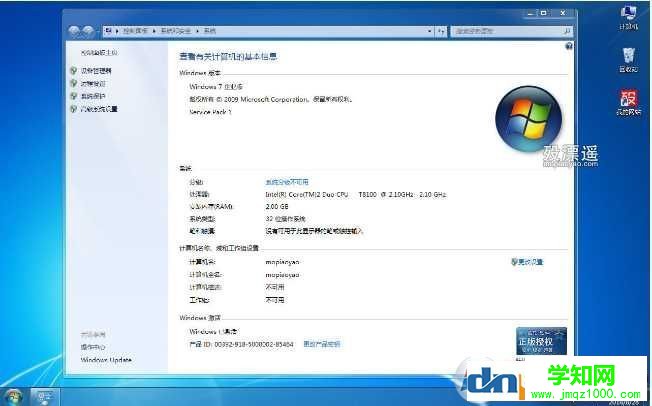This screenshot has width=652, height=406.
Task: Expand the arrow after 系统和安全 breadcrumb
Action: [x=198, y=31]
